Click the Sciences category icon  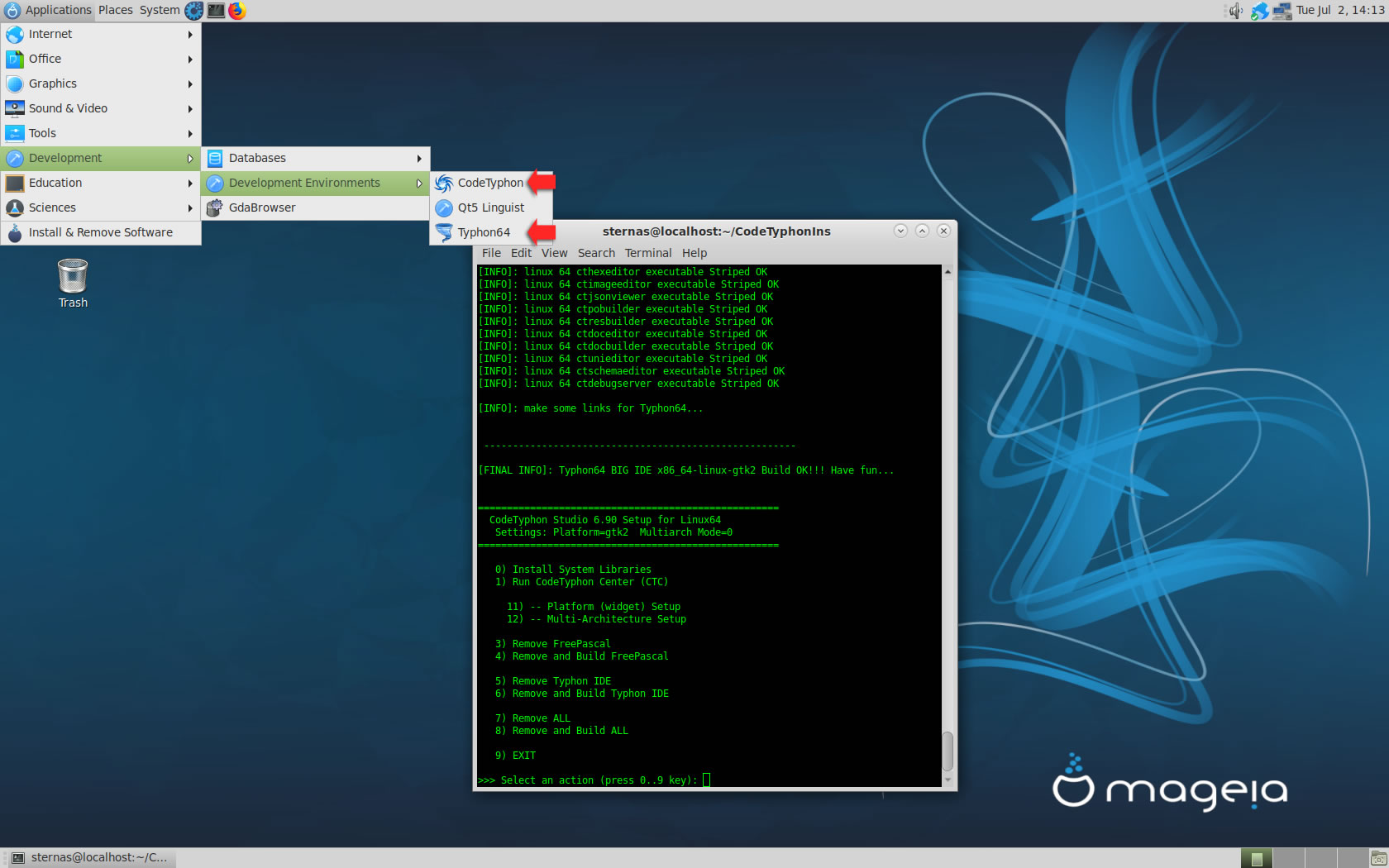[x=15, y=207]
